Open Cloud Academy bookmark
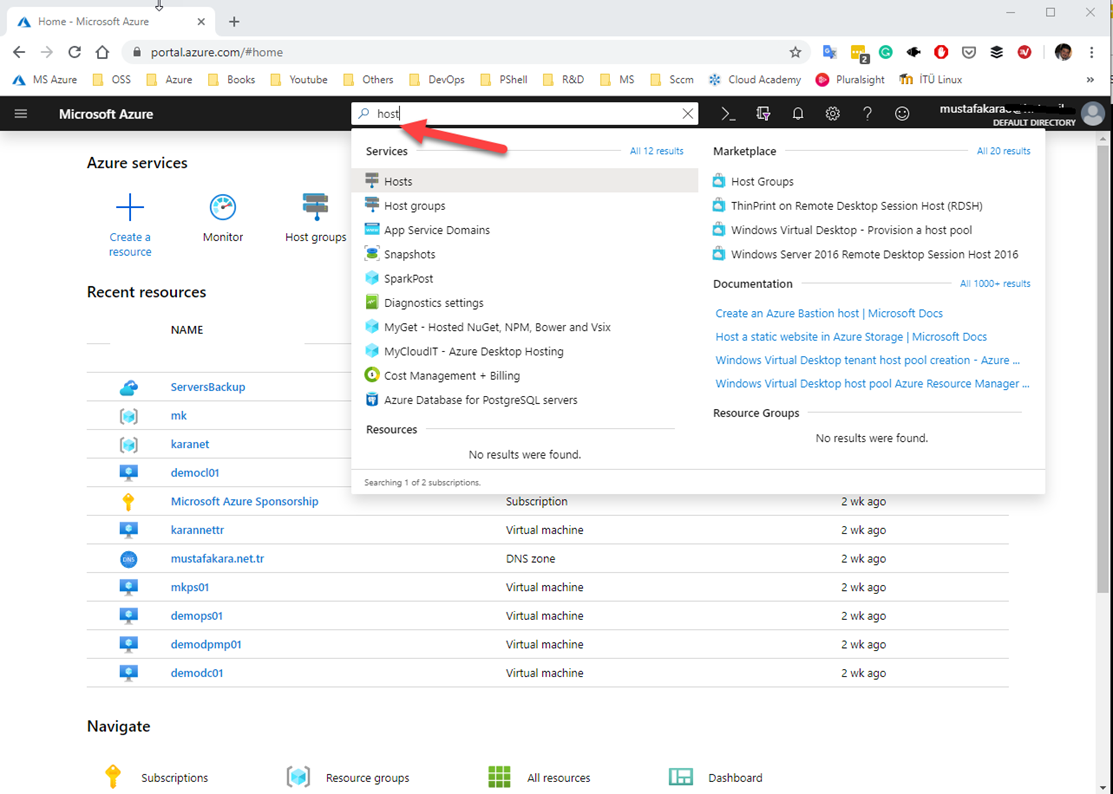Screen dimensions: 1113x794 (755, 79)
